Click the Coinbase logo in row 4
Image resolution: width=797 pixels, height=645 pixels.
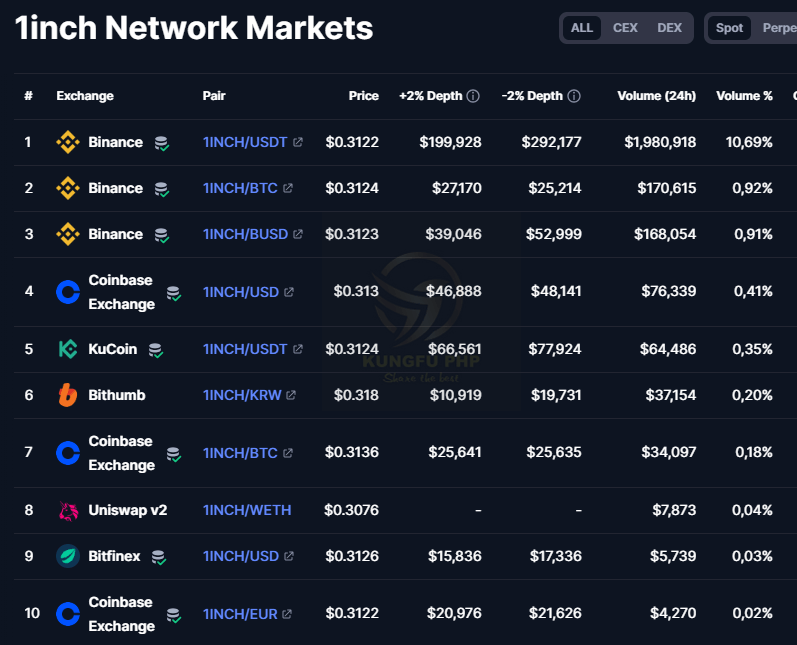(68, 292)
